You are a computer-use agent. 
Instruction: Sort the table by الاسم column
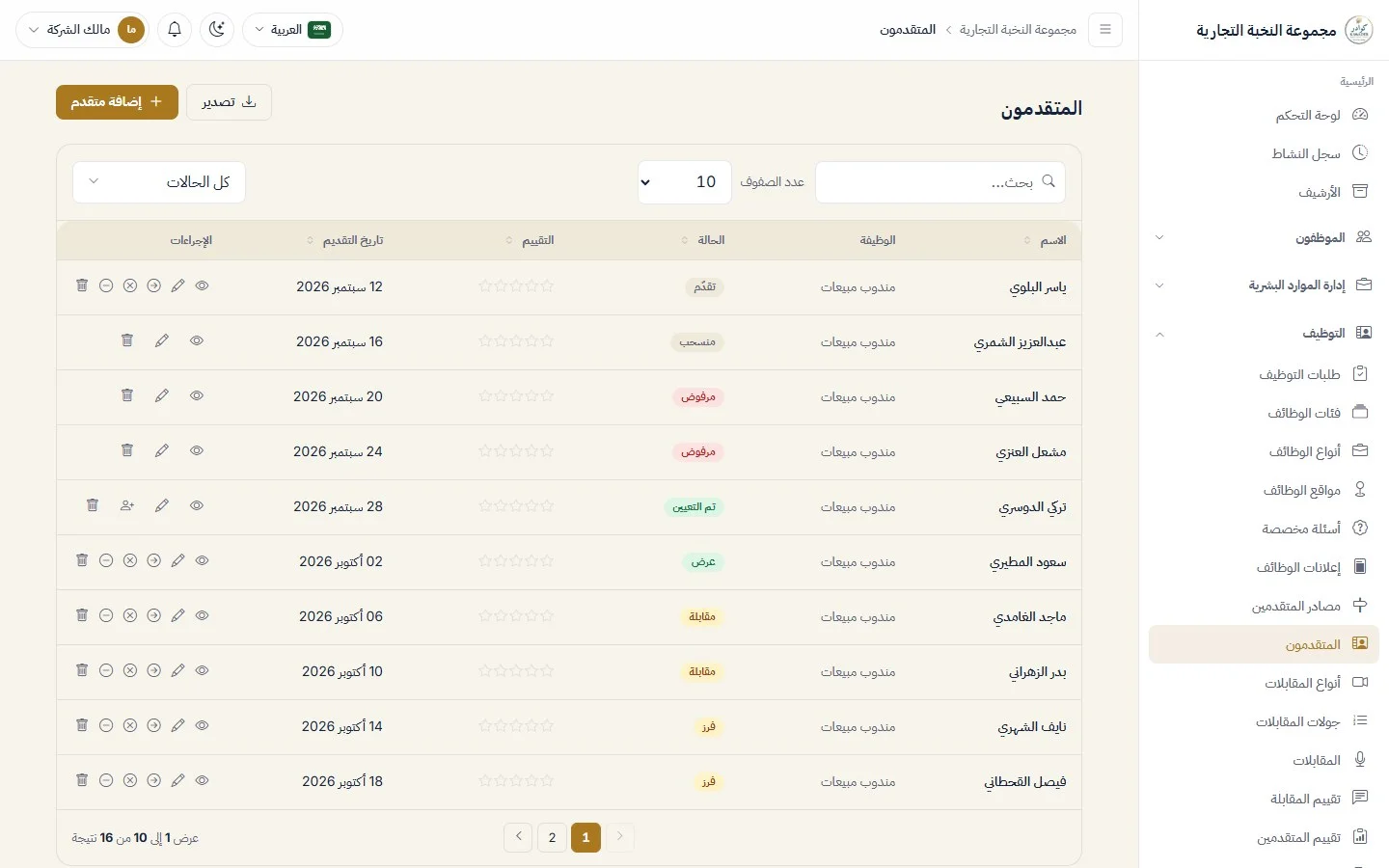(x=1046, y=240)
